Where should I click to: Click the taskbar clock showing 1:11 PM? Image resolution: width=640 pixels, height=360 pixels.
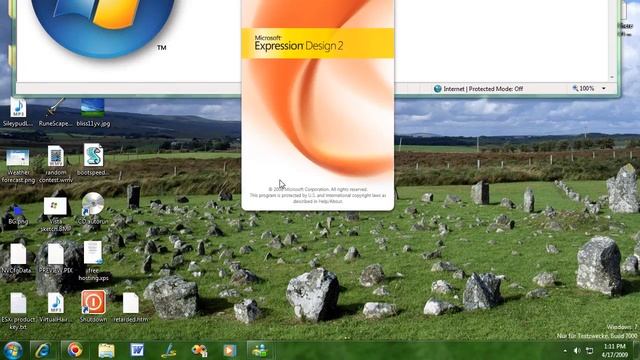(615, 351)
